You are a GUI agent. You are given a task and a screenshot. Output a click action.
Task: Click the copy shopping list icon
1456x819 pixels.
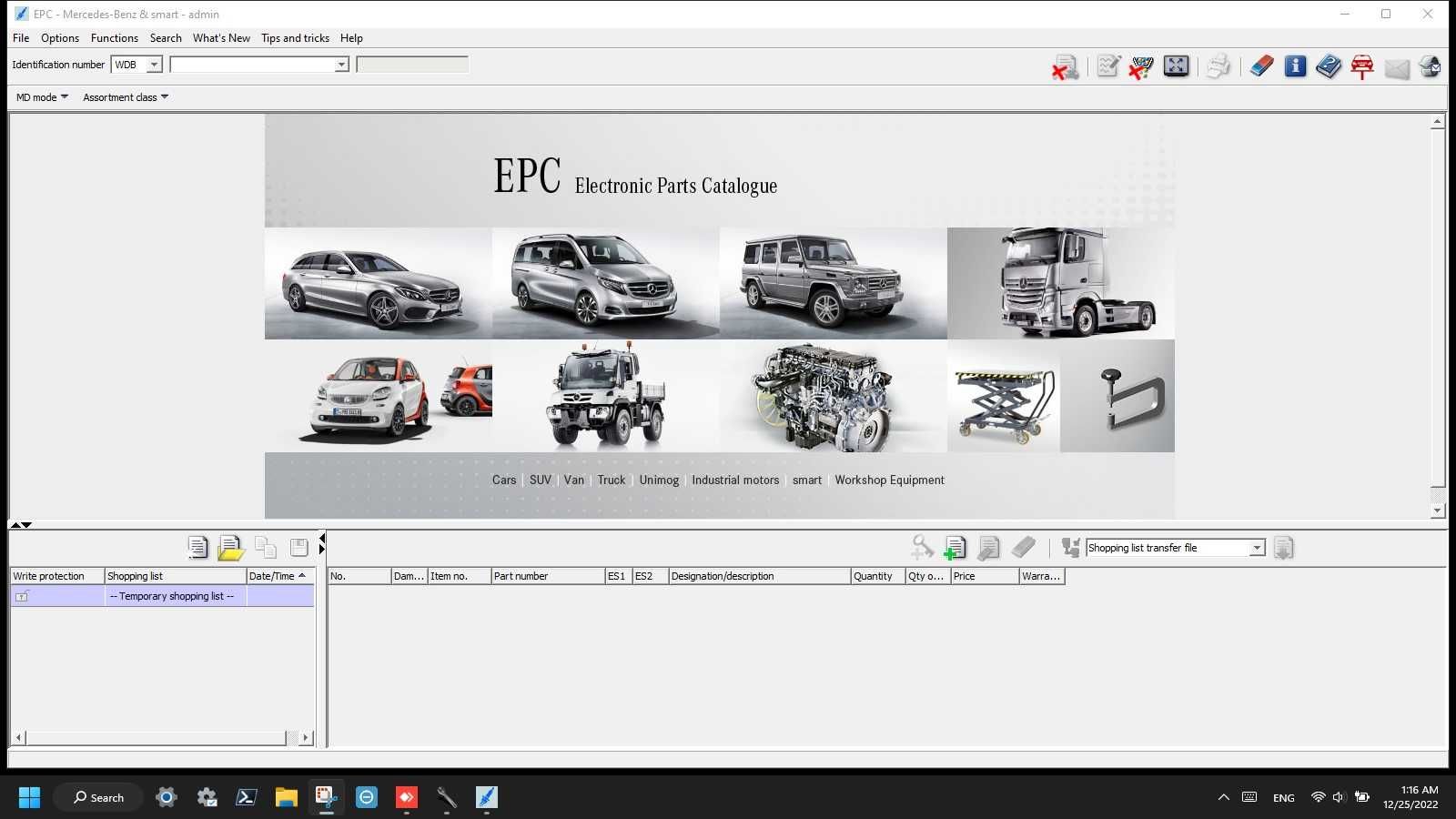pos(266,547)
